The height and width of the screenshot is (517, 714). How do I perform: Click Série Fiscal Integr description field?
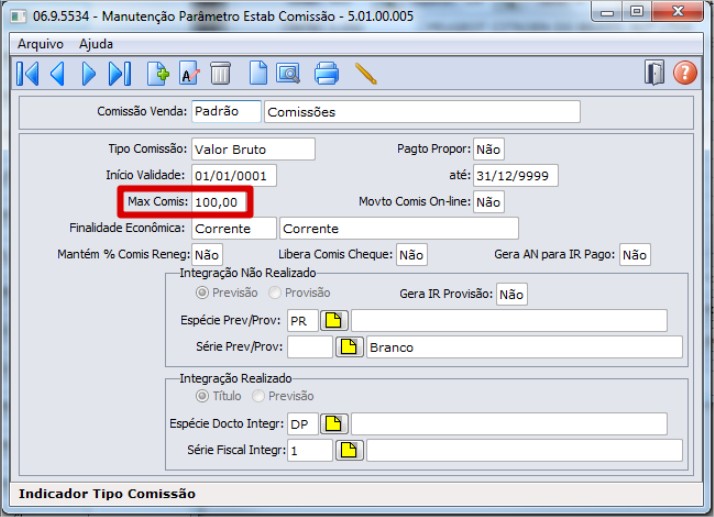(x=525, y=450)
